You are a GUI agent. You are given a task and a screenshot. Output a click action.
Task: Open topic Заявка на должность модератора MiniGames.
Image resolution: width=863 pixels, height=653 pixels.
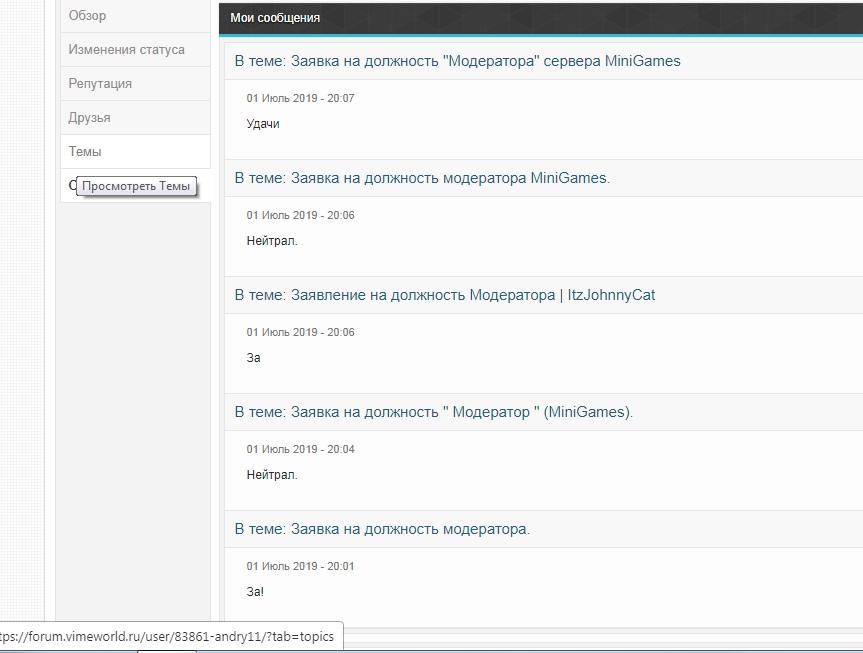coord(422,178)
